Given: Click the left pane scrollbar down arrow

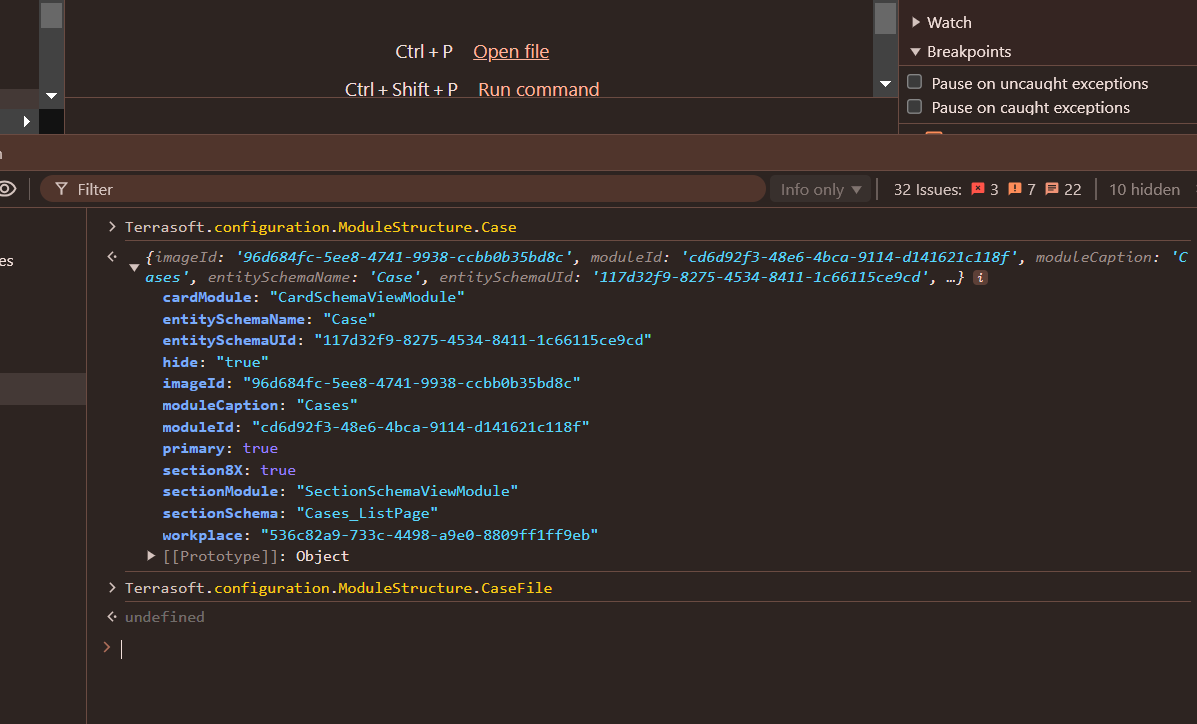Looking at the screenshot, I should (51, 96).
